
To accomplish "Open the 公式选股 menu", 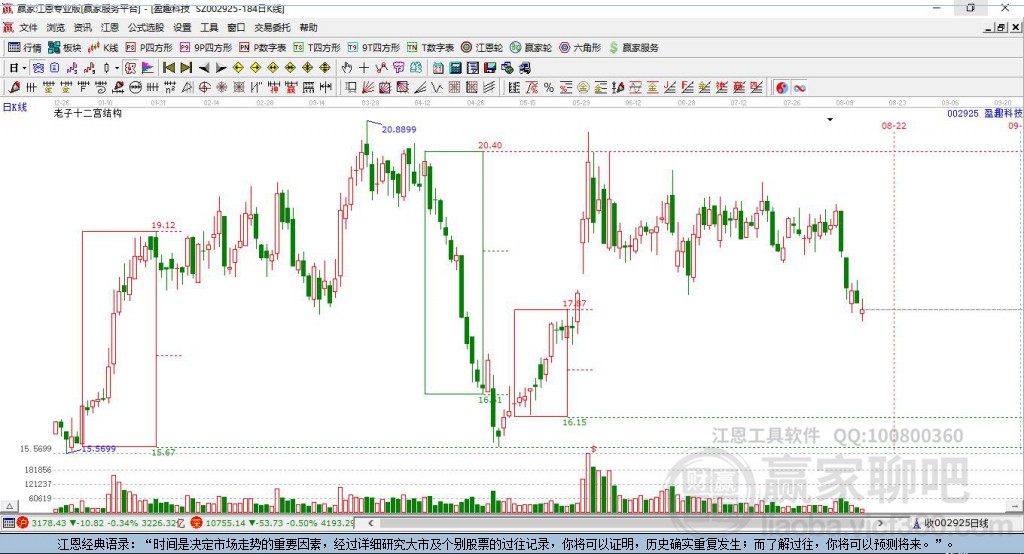I will pyautogui.click(x=146, y=27).
